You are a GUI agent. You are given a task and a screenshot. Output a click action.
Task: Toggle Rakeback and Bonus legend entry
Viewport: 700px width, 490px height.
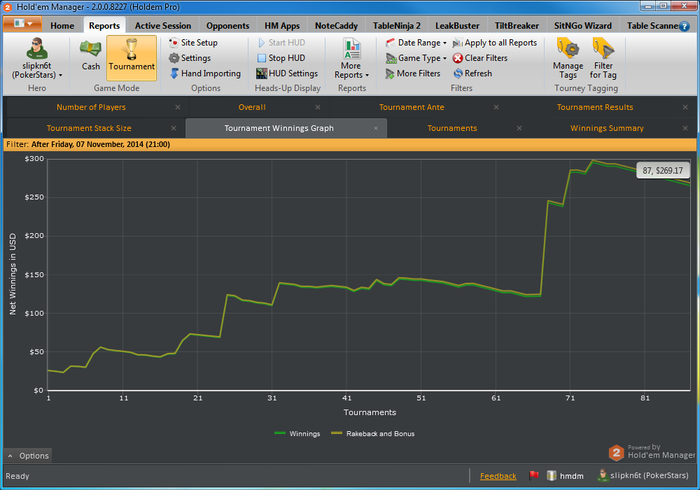[373, 434]
